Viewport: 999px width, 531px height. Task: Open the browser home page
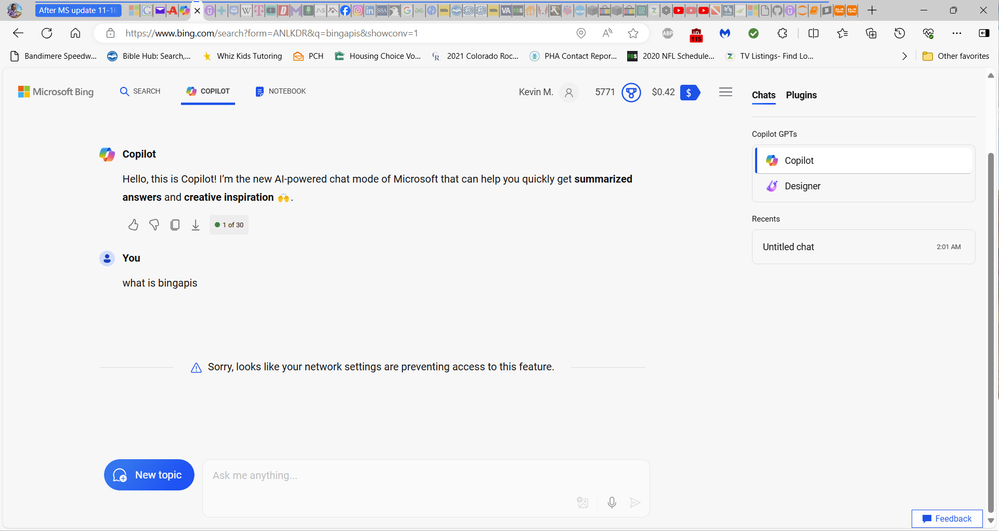tap(75, 33)
